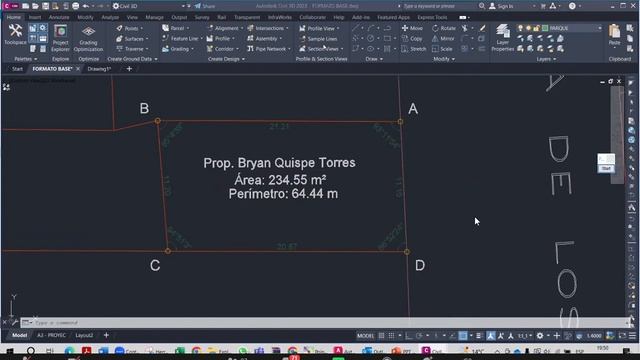Open Layer Properties manager
The height and width of the screenshot is (360, 640).
point(502,38)
